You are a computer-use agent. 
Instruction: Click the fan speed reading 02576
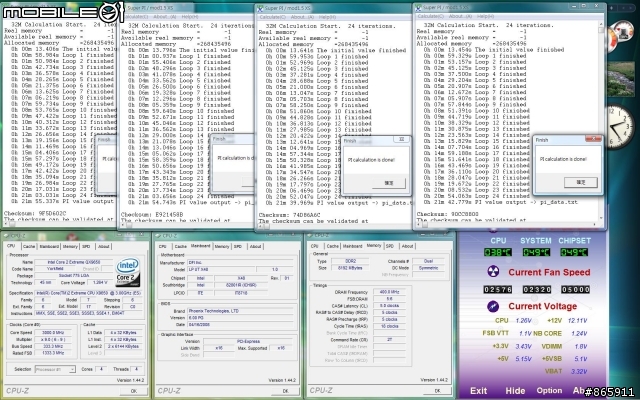(x=498, y=289)
